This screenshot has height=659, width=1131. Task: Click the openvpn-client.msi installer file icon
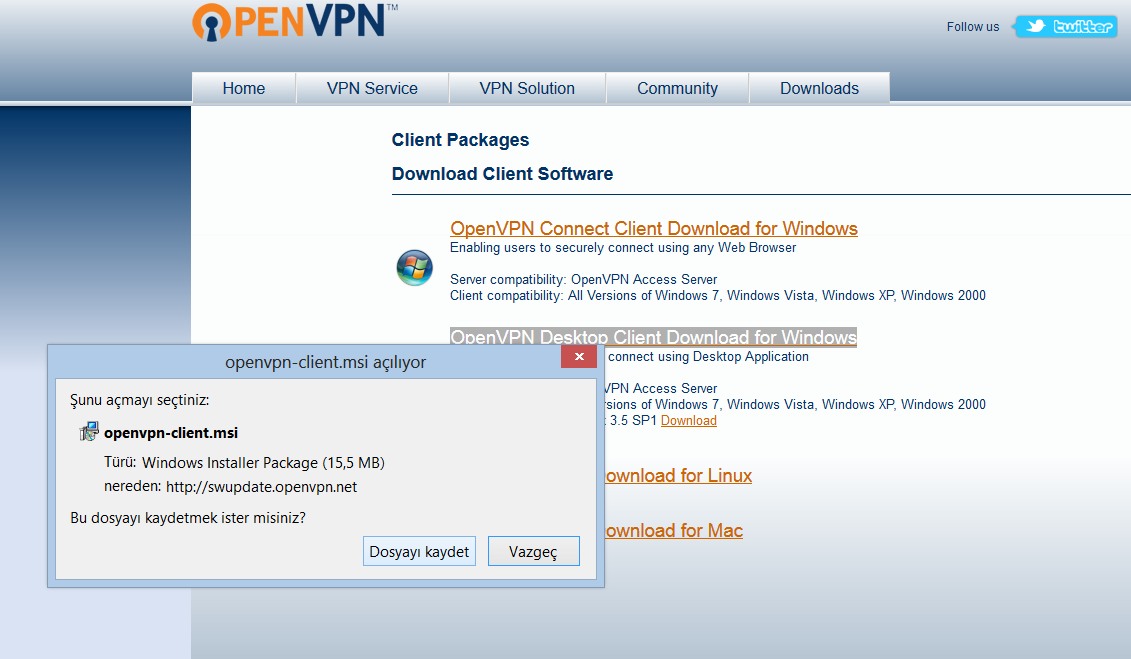pyautogui.click(x=89, y=432)
